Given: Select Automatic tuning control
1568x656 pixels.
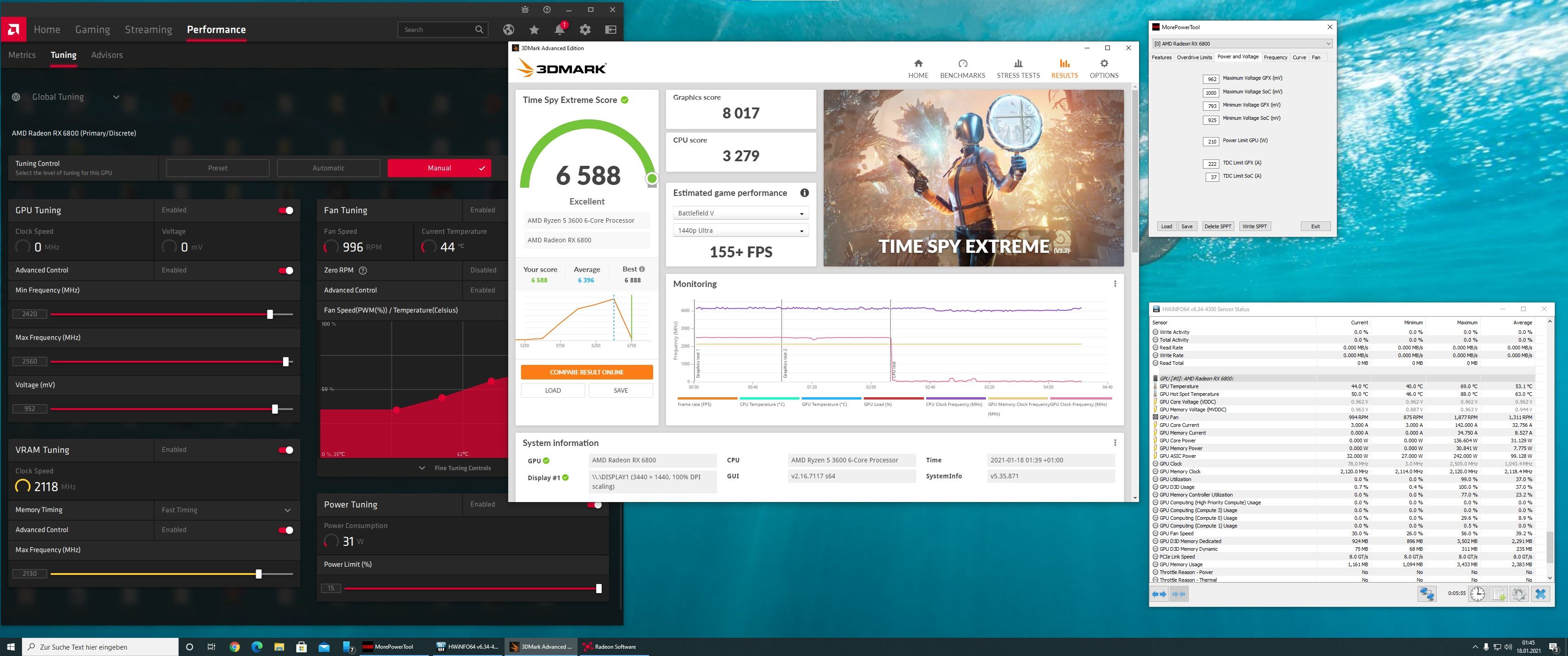Looking at the screenshot, I should (328, 168).
